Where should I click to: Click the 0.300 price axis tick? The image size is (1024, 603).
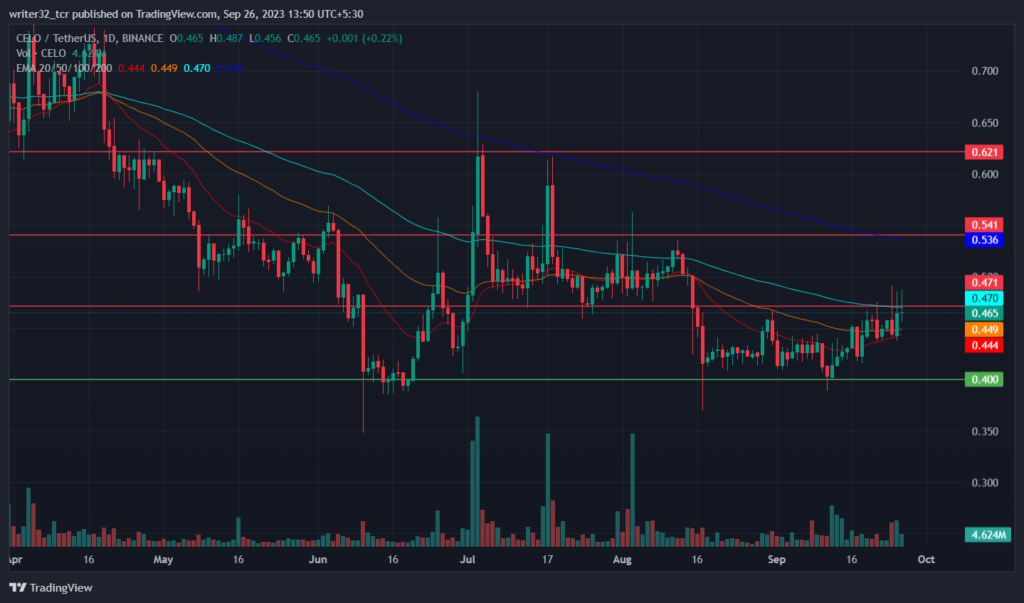pos(985,483)
